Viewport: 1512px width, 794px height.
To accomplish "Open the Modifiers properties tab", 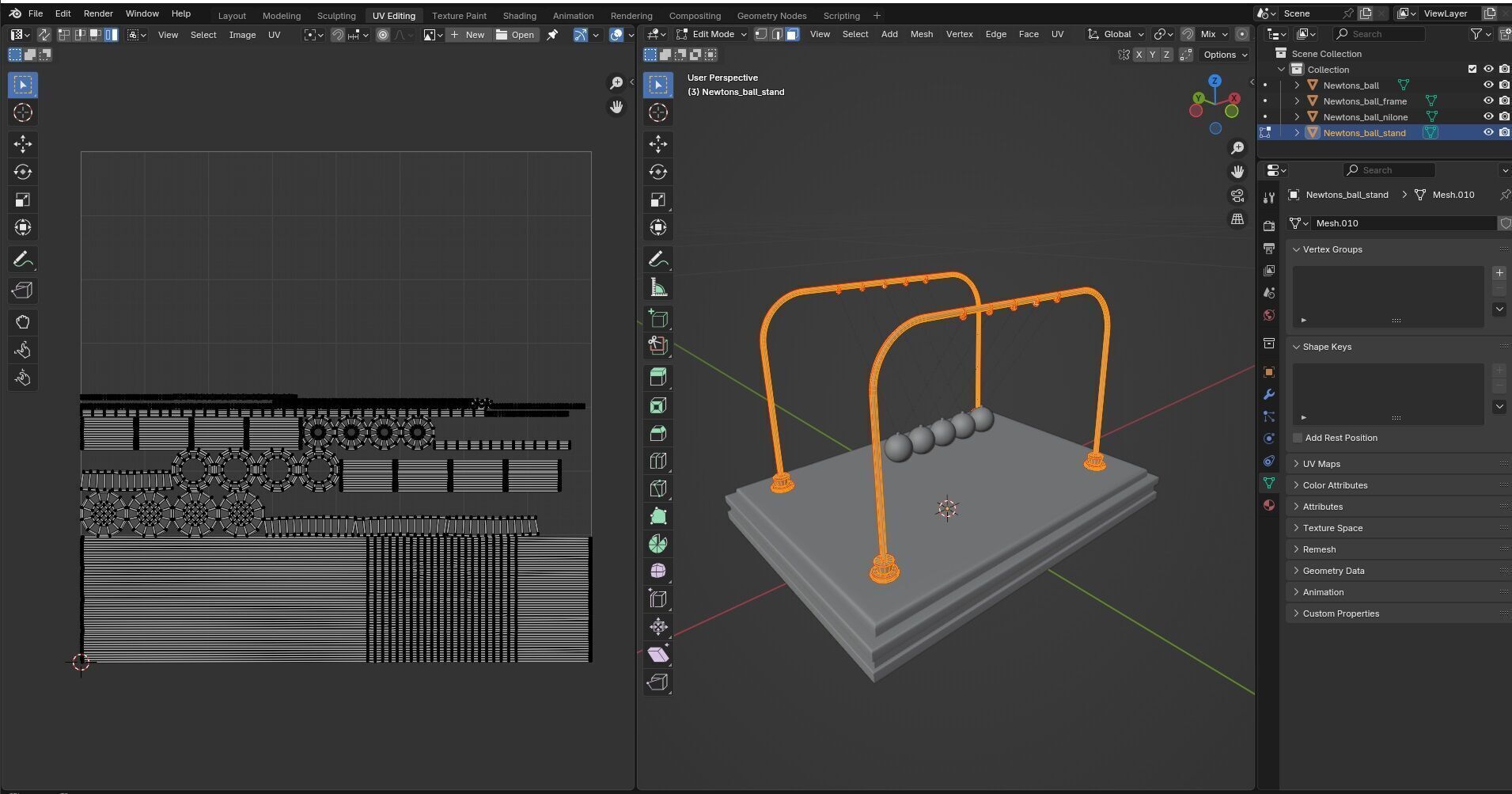I will tap(1269, 394).
